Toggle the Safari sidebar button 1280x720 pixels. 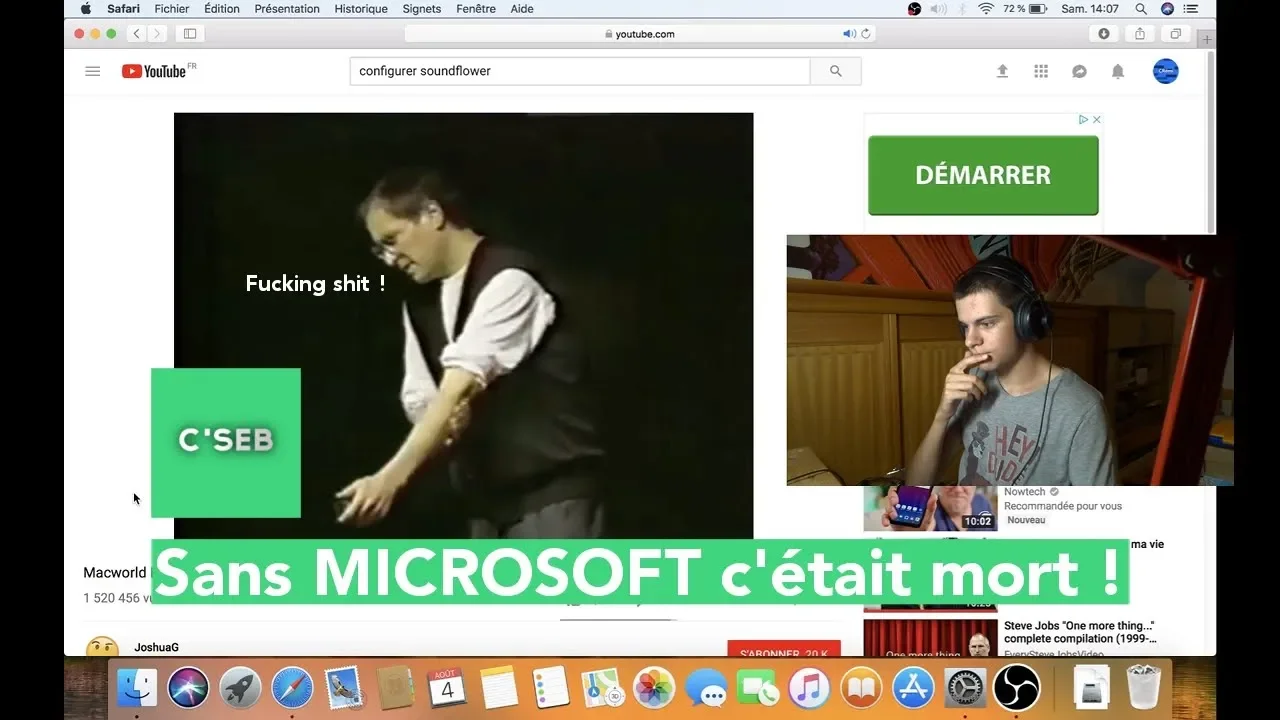[x=189, y=34]
